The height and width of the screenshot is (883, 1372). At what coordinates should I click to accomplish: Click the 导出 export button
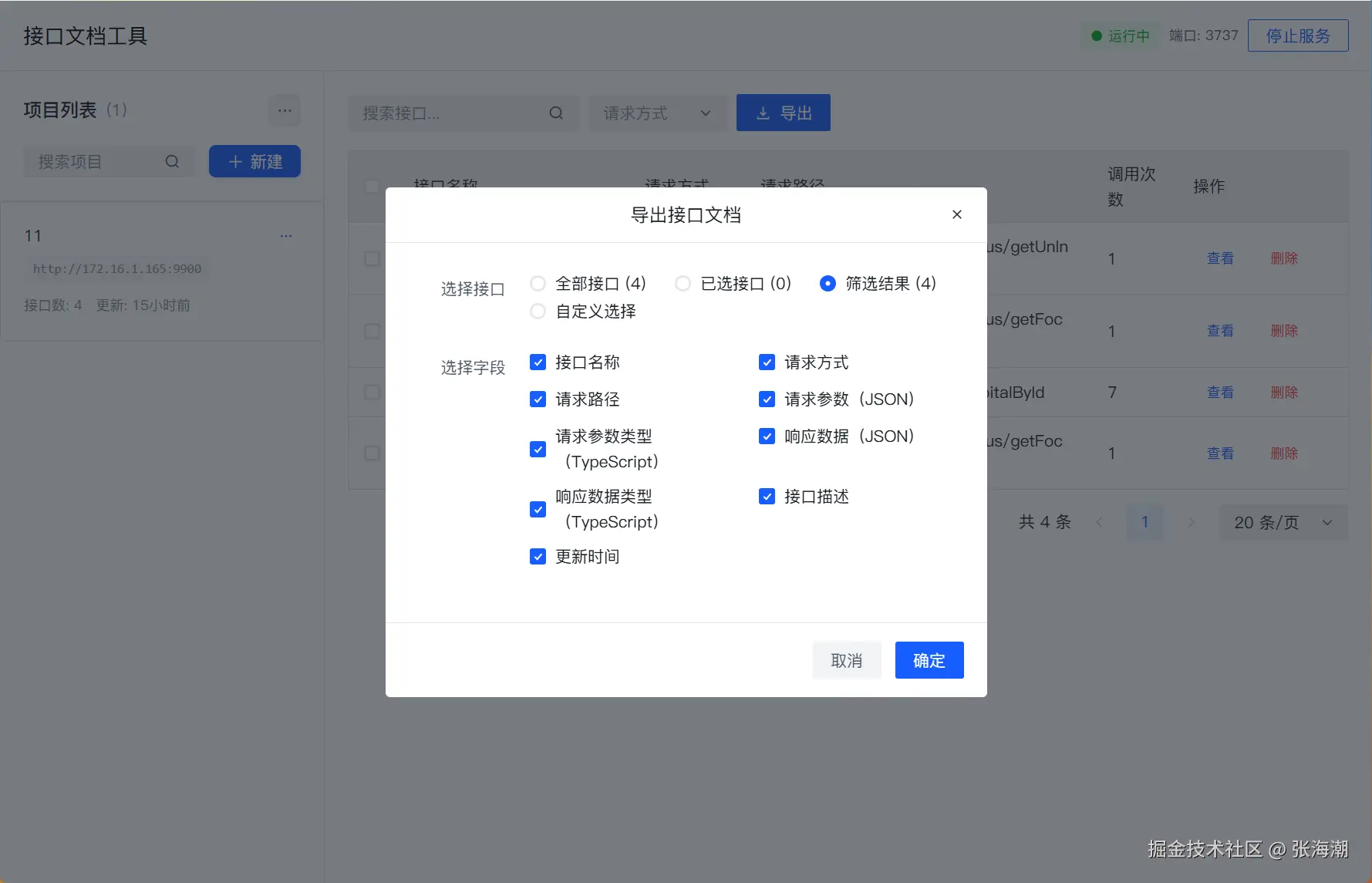tap(783, 113)
